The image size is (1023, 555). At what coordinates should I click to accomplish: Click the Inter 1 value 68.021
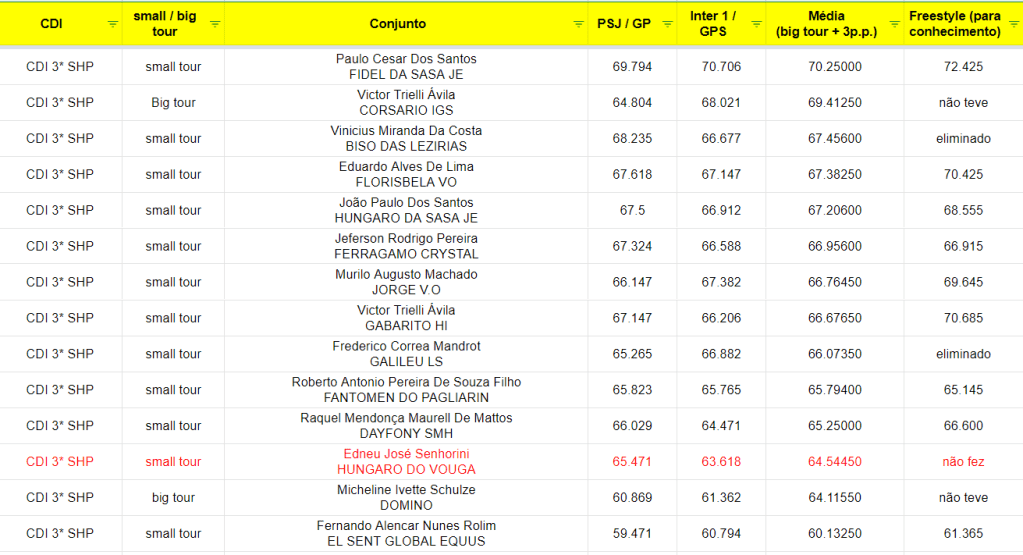point(721,103)
